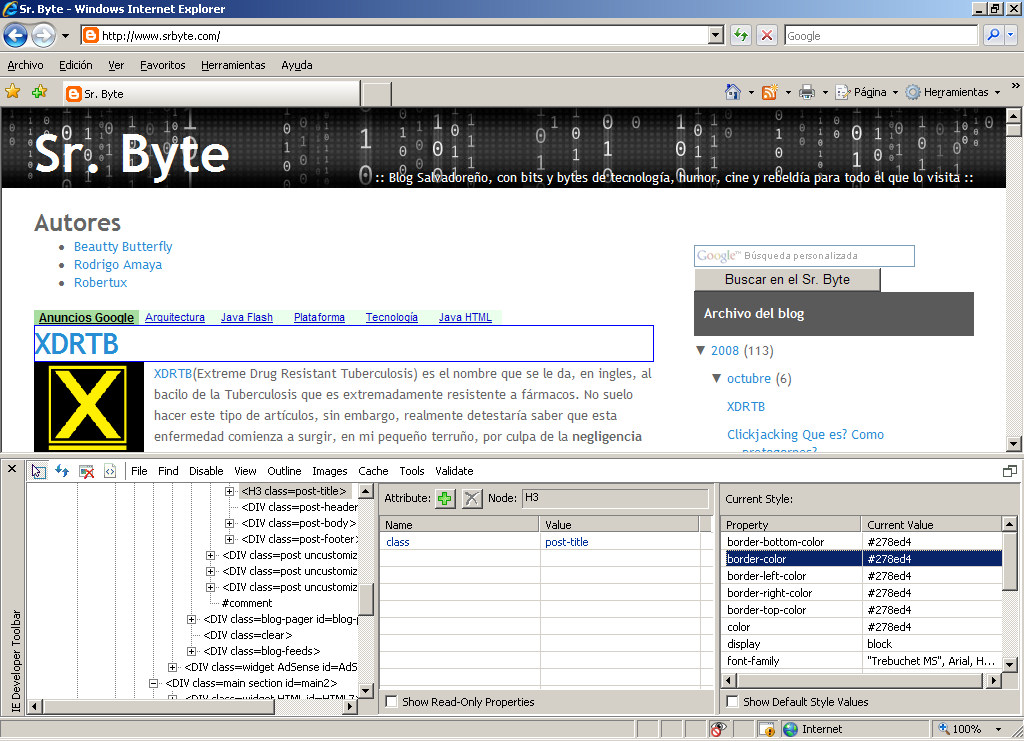
Task: Select the class attribute row
Action: pyautogui.click(x=545, y=542)
